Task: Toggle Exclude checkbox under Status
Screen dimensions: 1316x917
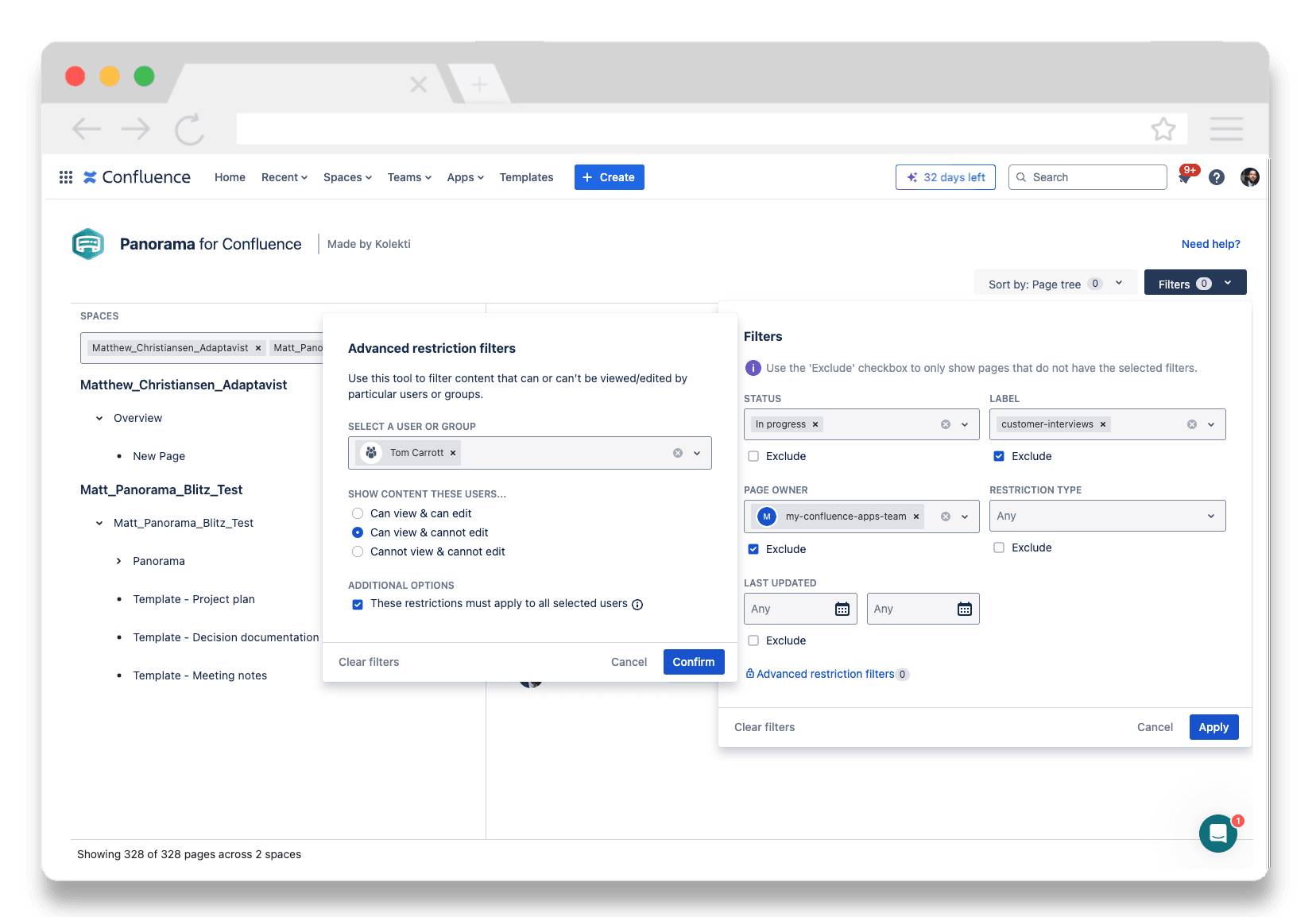Action: [x=753, y=456]
